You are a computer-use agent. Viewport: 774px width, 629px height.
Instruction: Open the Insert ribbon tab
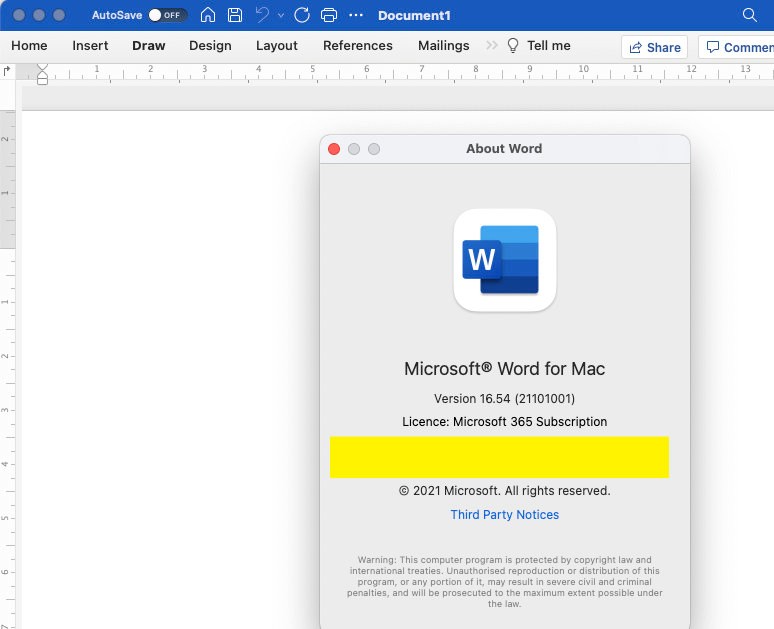pyautogui.click(x=90, y=45)
